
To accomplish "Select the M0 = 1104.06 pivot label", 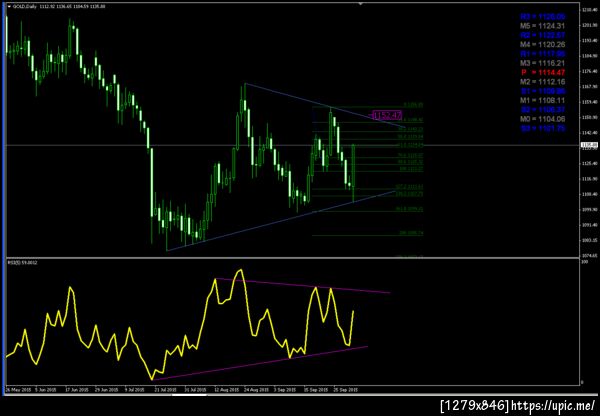I will click(x=542, y=119).
